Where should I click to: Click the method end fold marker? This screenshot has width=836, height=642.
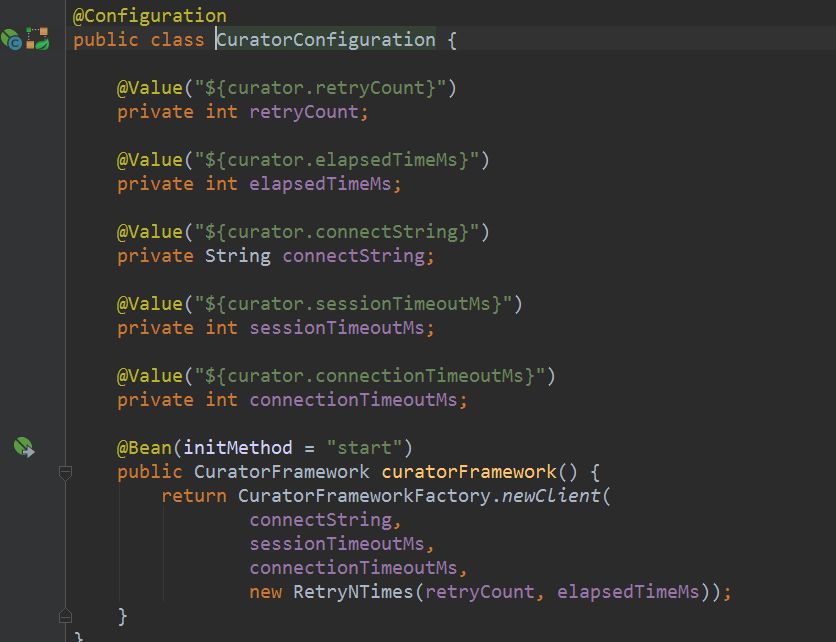[65, 616]
